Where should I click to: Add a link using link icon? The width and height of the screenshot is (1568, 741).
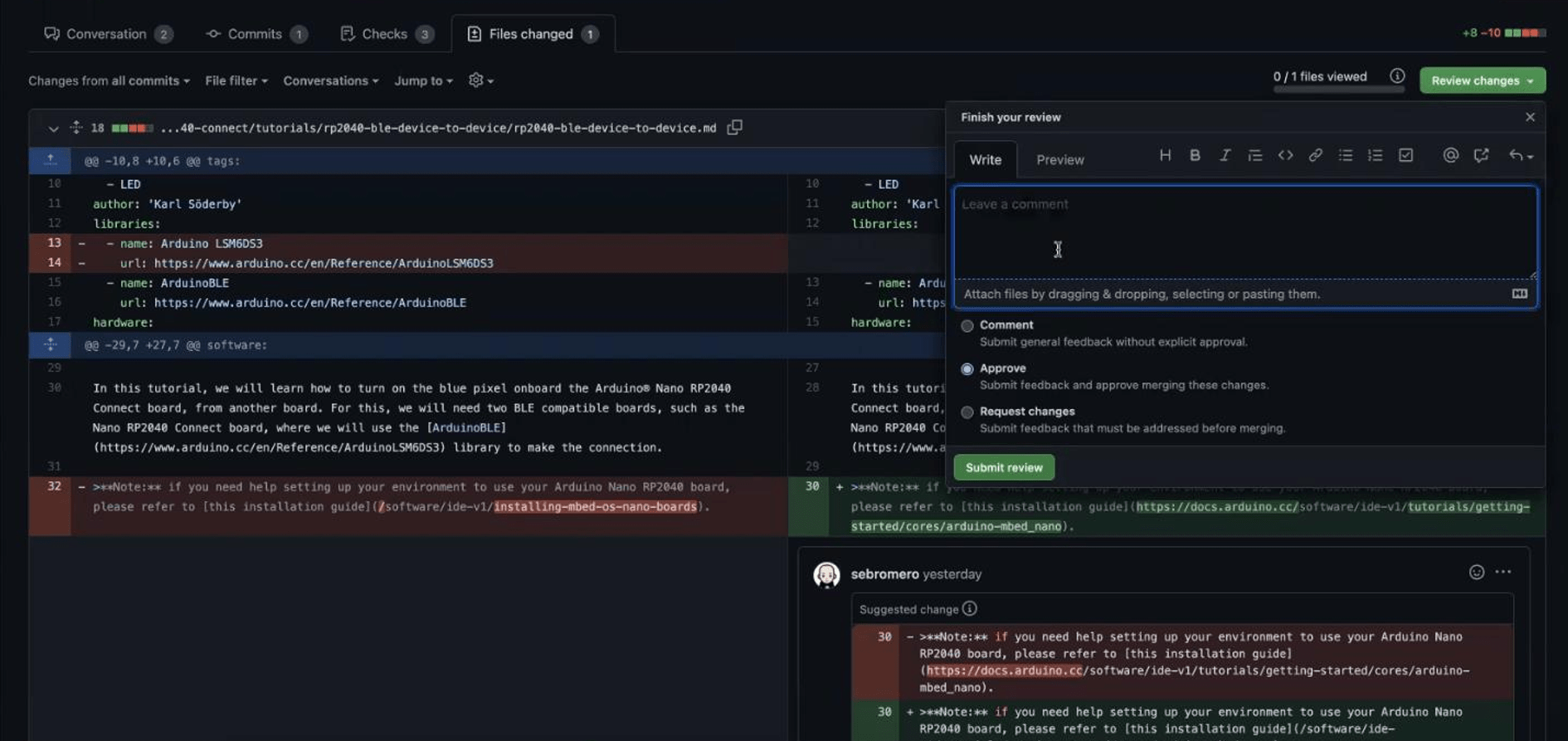1315,155
